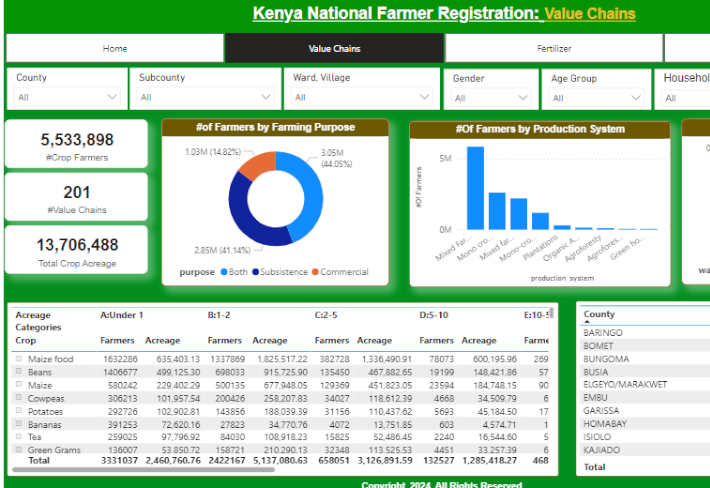
Task: Click the #Of Farmers by Production System title
Action: [540, 129]
